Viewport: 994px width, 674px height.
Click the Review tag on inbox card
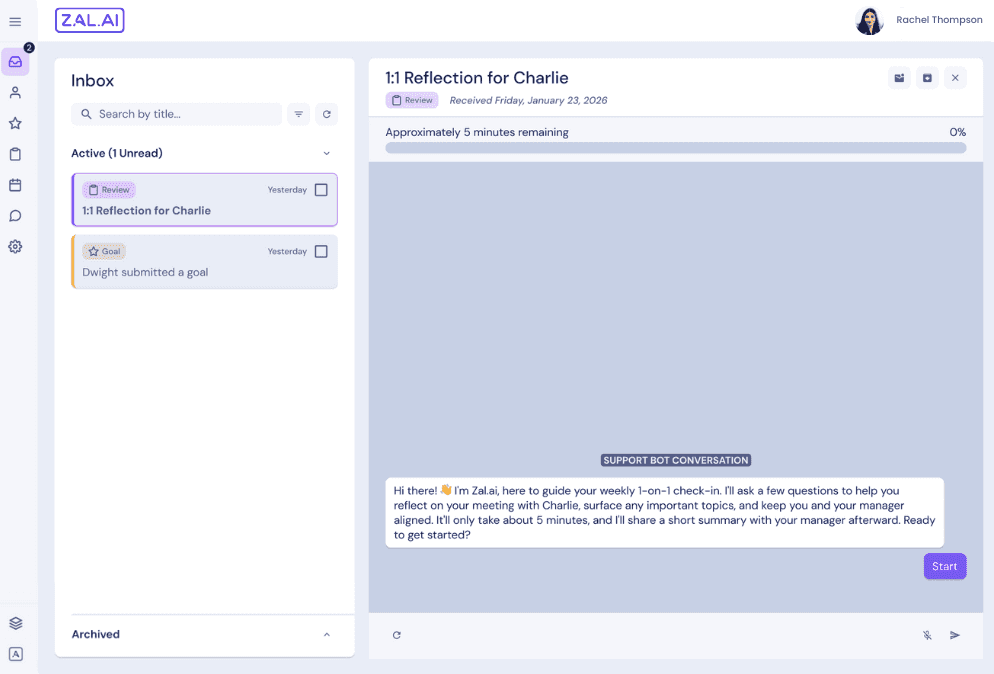pos(109,190)
